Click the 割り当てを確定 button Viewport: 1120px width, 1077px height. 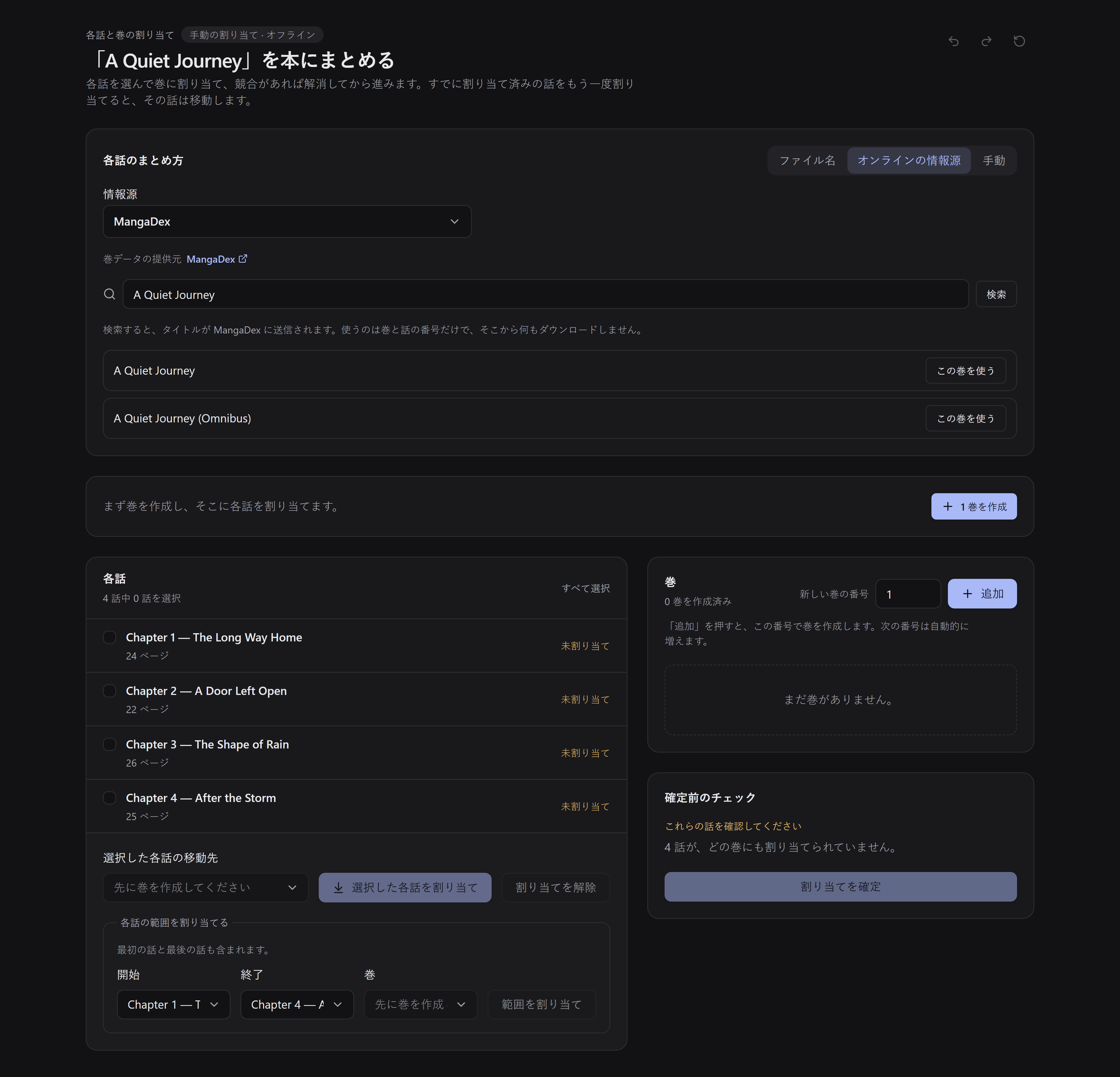click(840, 887)
